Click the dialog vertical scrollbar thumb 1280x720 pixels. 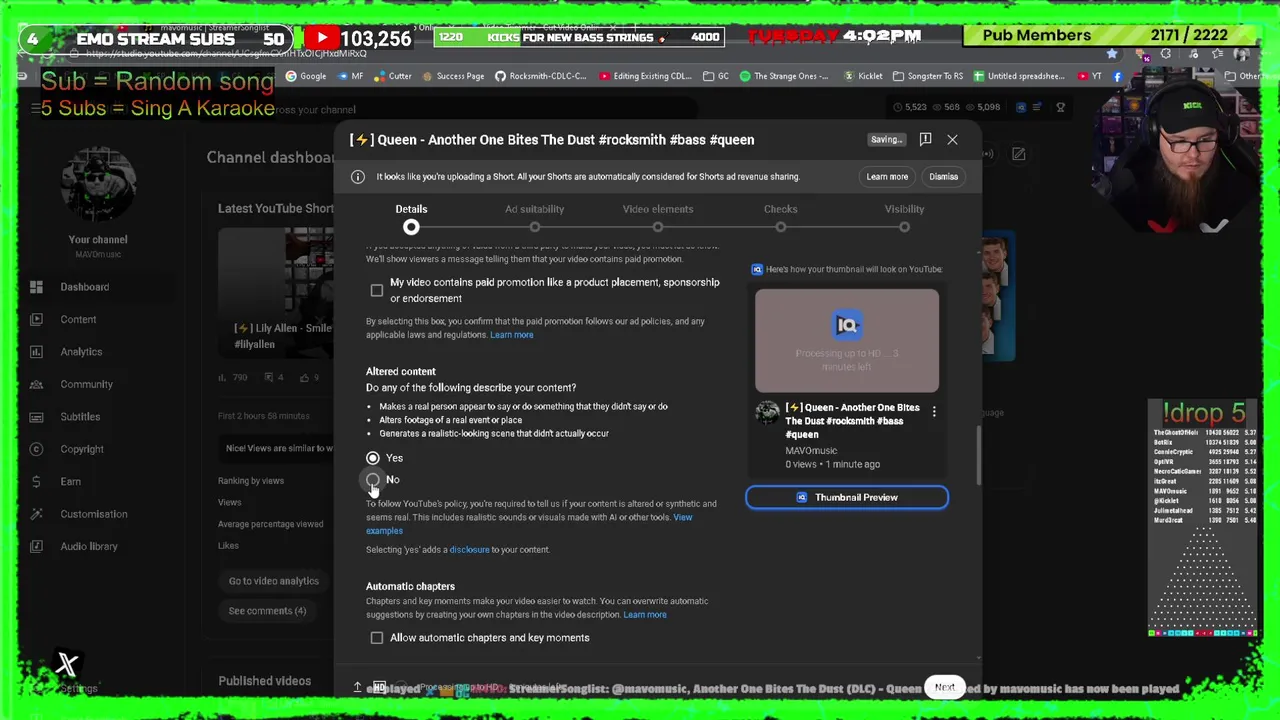978,454
